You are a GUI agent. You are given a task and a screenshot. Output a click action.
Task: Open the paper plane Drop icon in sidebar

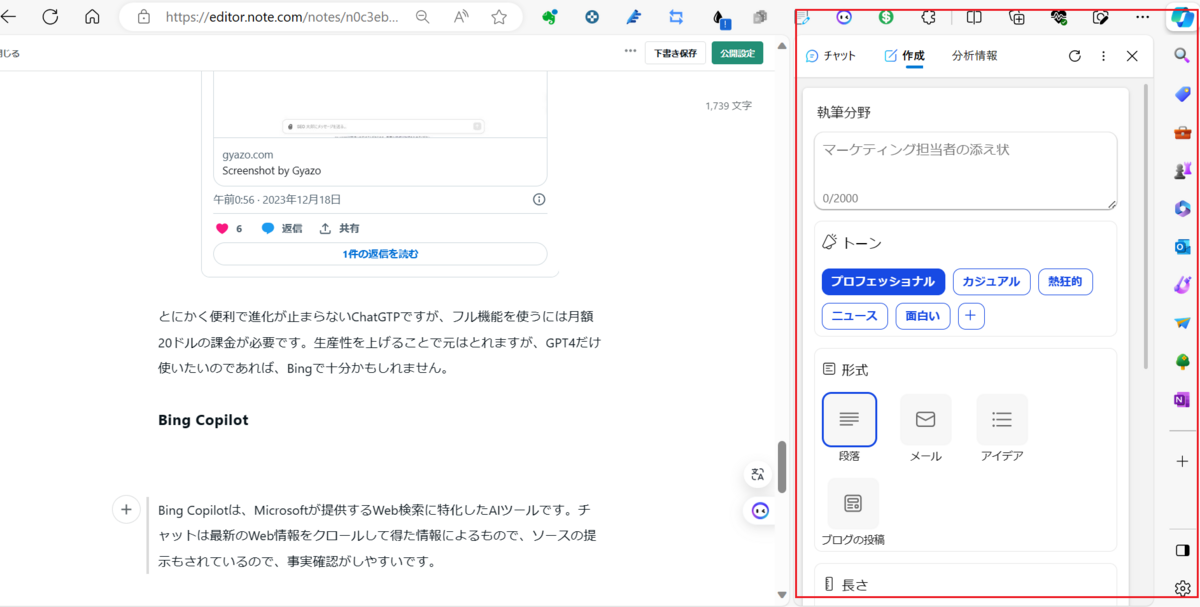[1182, 323]
